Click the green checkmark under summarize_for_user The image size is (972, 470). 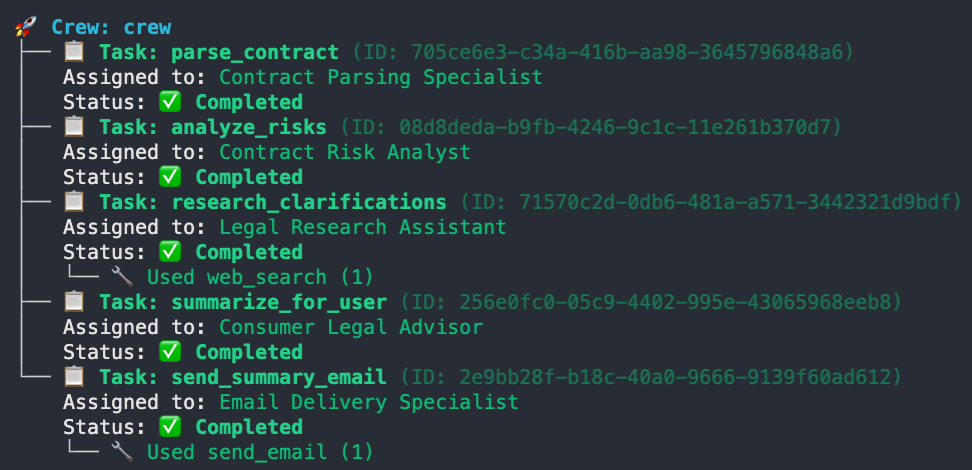[x=170, y=352]
